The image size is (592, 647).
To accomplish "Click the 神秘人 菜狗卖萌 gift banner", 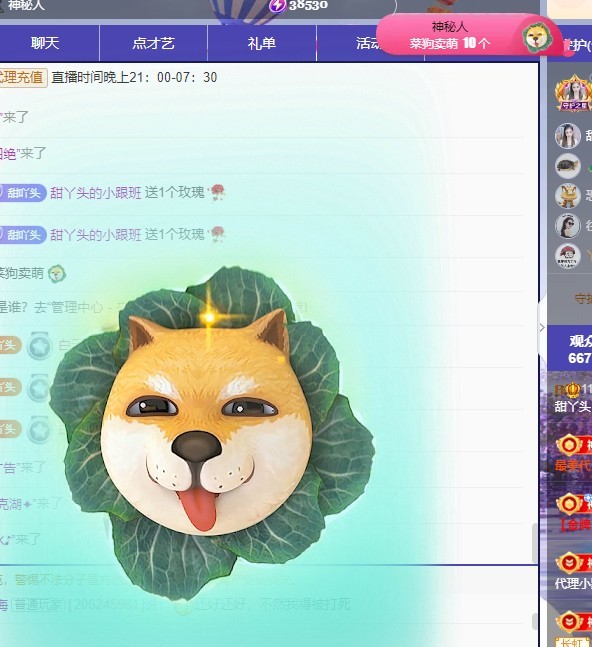I will pos(468,35).
